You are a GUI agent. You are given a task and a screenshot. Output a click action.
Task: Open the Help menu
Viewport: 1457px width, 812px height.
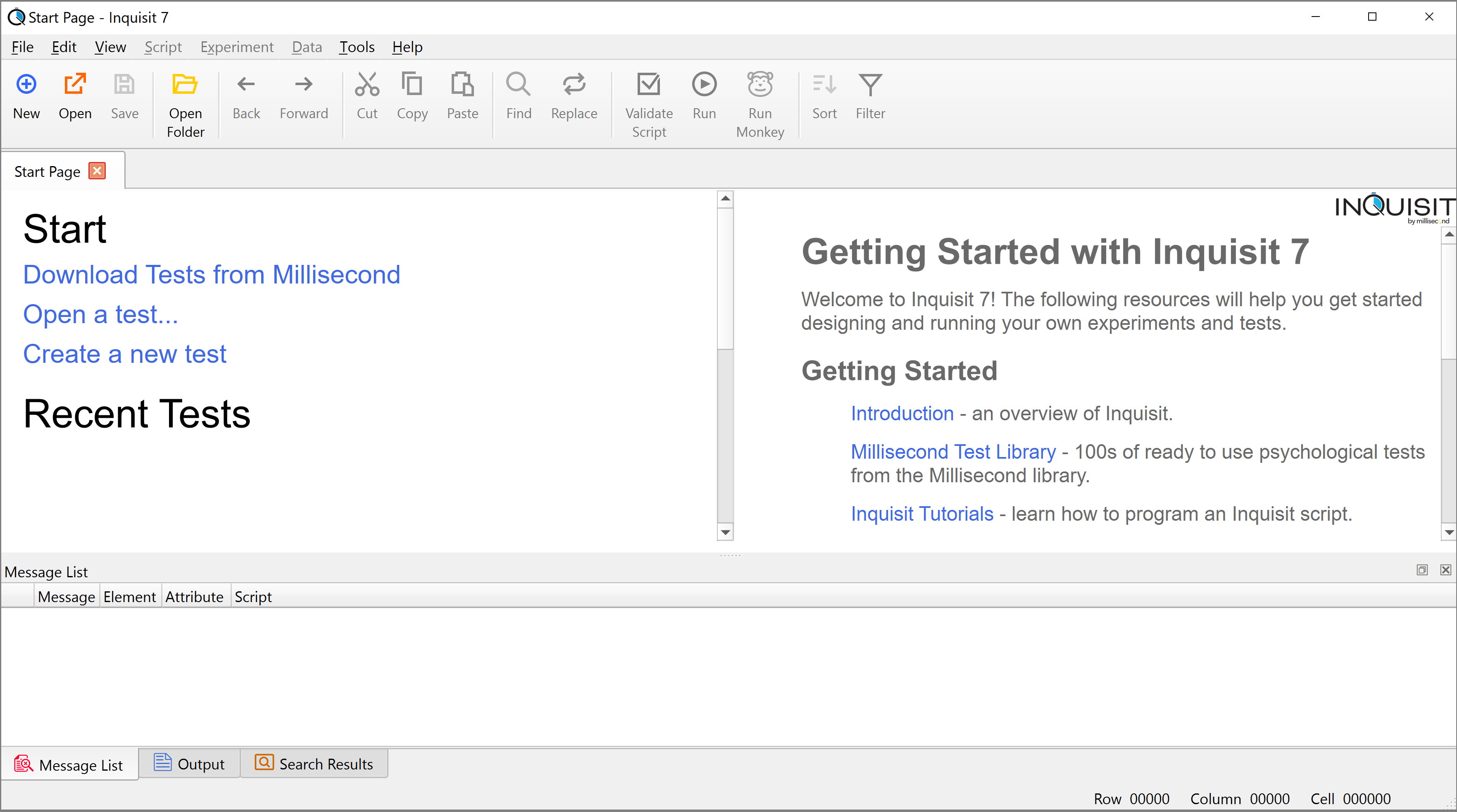coord(407,47)
